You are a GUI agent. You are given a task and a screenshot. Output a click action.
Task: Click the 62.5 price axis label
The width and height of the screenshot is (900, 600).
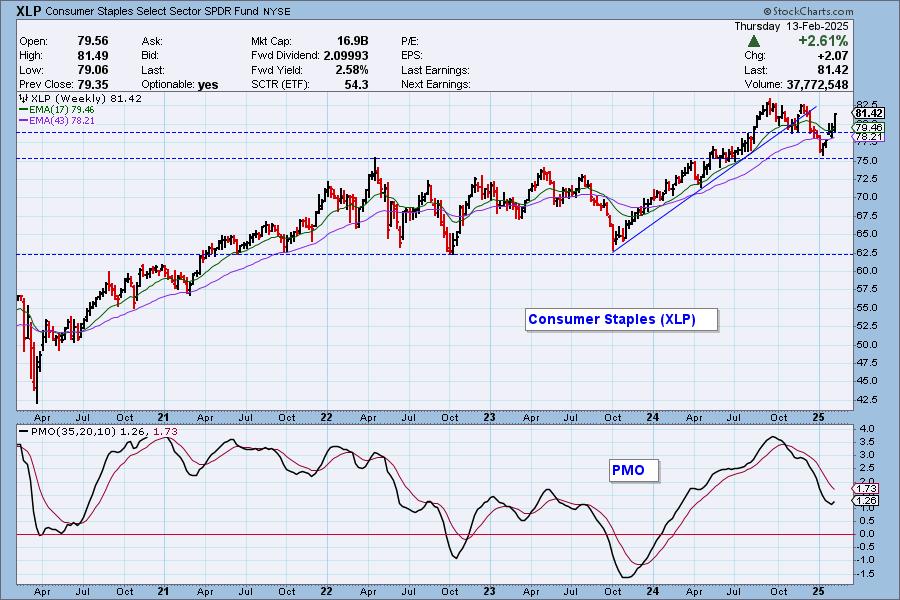pos(867,253)
